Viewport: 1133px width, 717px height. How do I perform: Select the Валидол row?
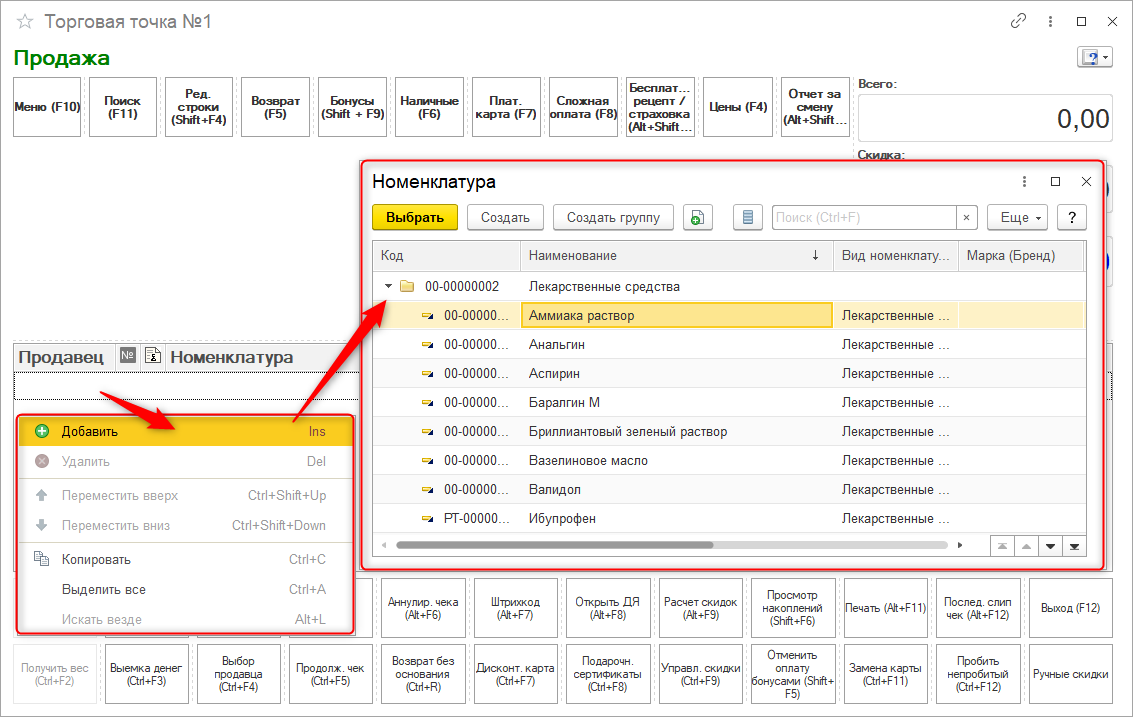point(729,489)
